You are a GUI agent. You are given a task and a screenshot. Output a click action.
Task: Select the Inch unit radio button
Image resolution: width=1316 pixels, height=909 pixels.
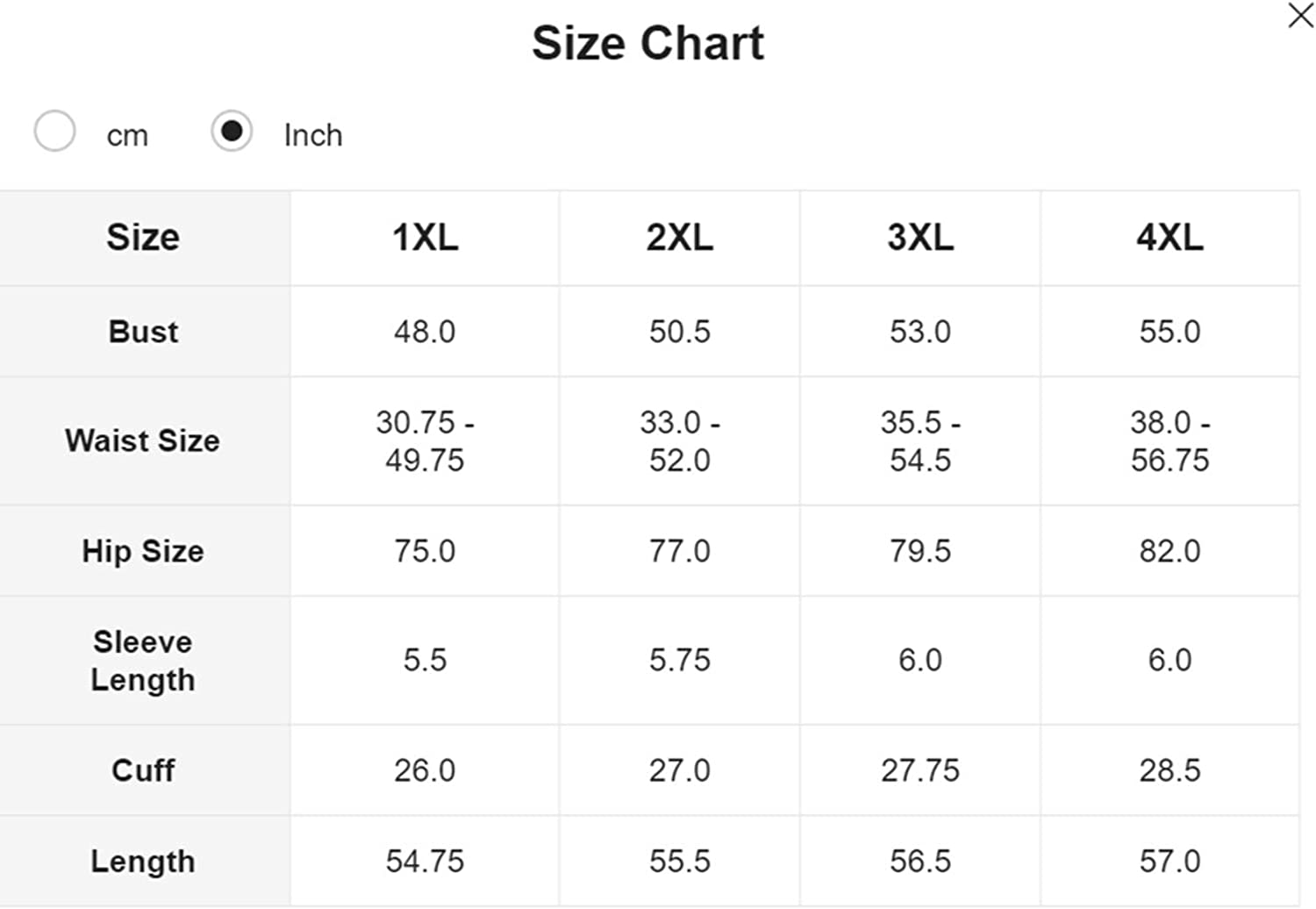(x=232, y=132)
